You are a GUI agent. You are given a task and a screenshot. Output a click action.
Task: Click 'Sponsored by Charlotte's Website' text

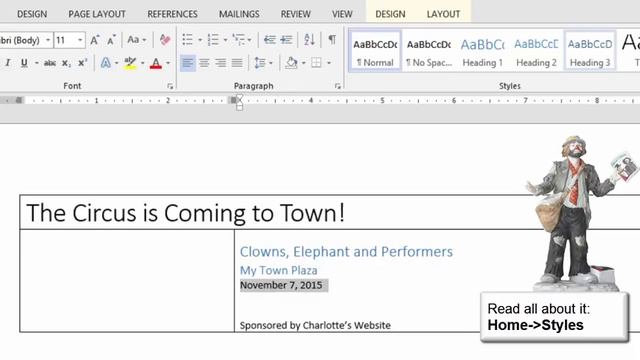tap(315, 325)
